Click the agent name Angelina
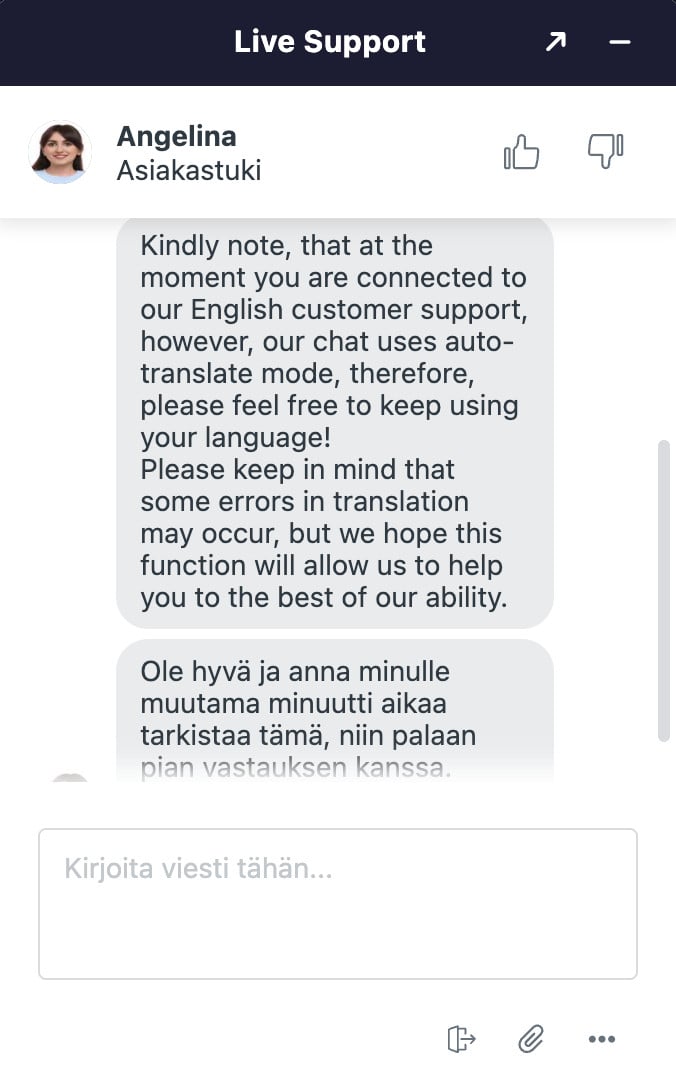This screenshot has height=1072, width=676. click(x=176, y=136)
